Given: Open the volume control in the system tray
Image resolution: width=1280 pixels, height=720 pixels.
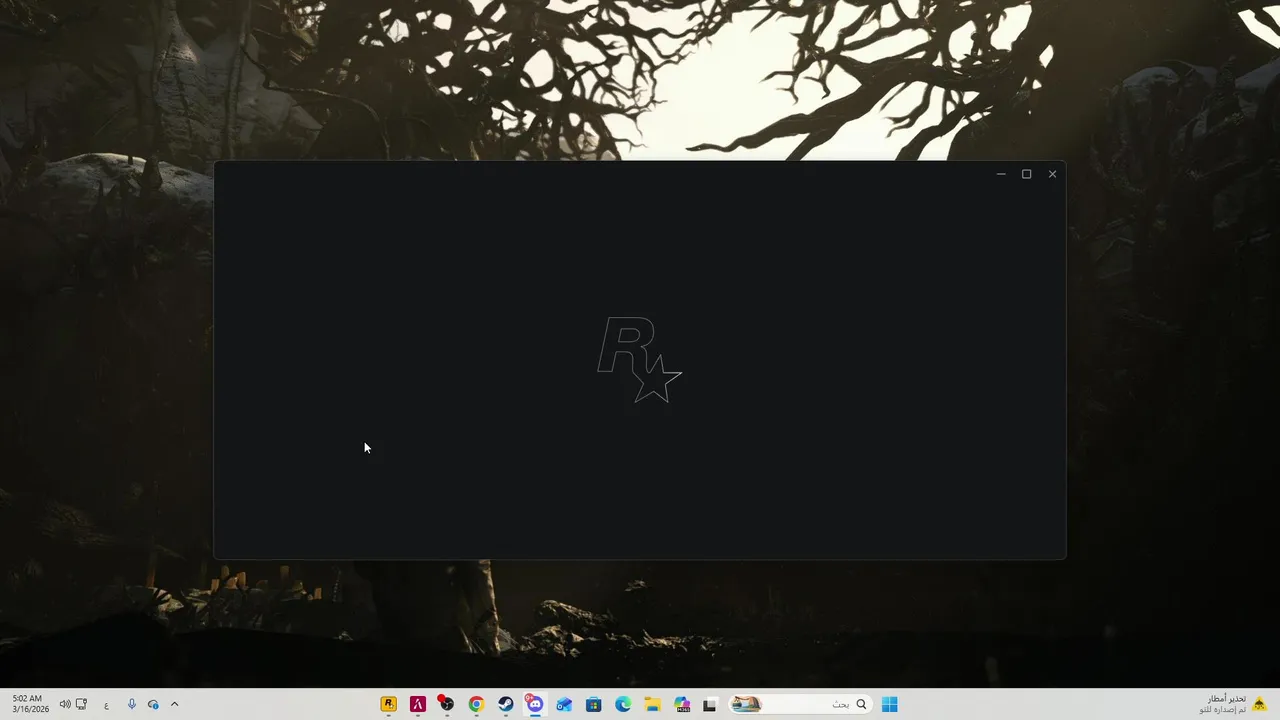Looking at the screenshot, I should (x=65, y=704).
